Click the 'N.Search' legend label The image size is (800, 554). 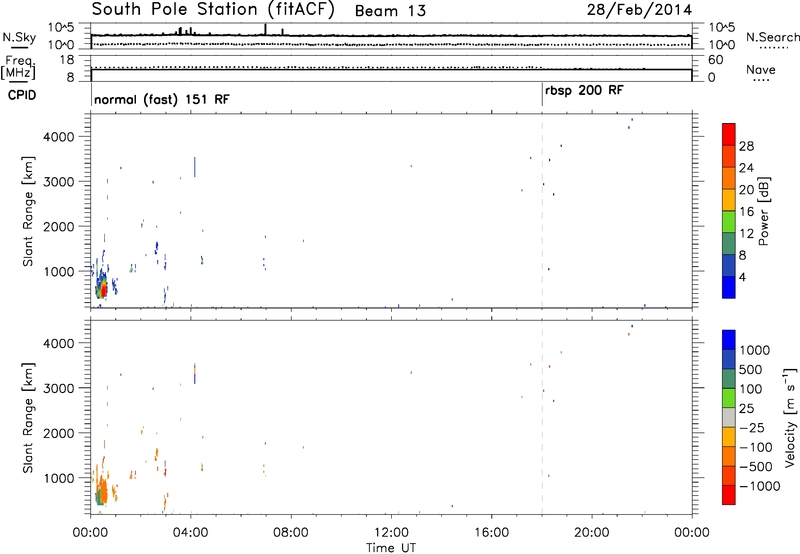coord(772,37)
